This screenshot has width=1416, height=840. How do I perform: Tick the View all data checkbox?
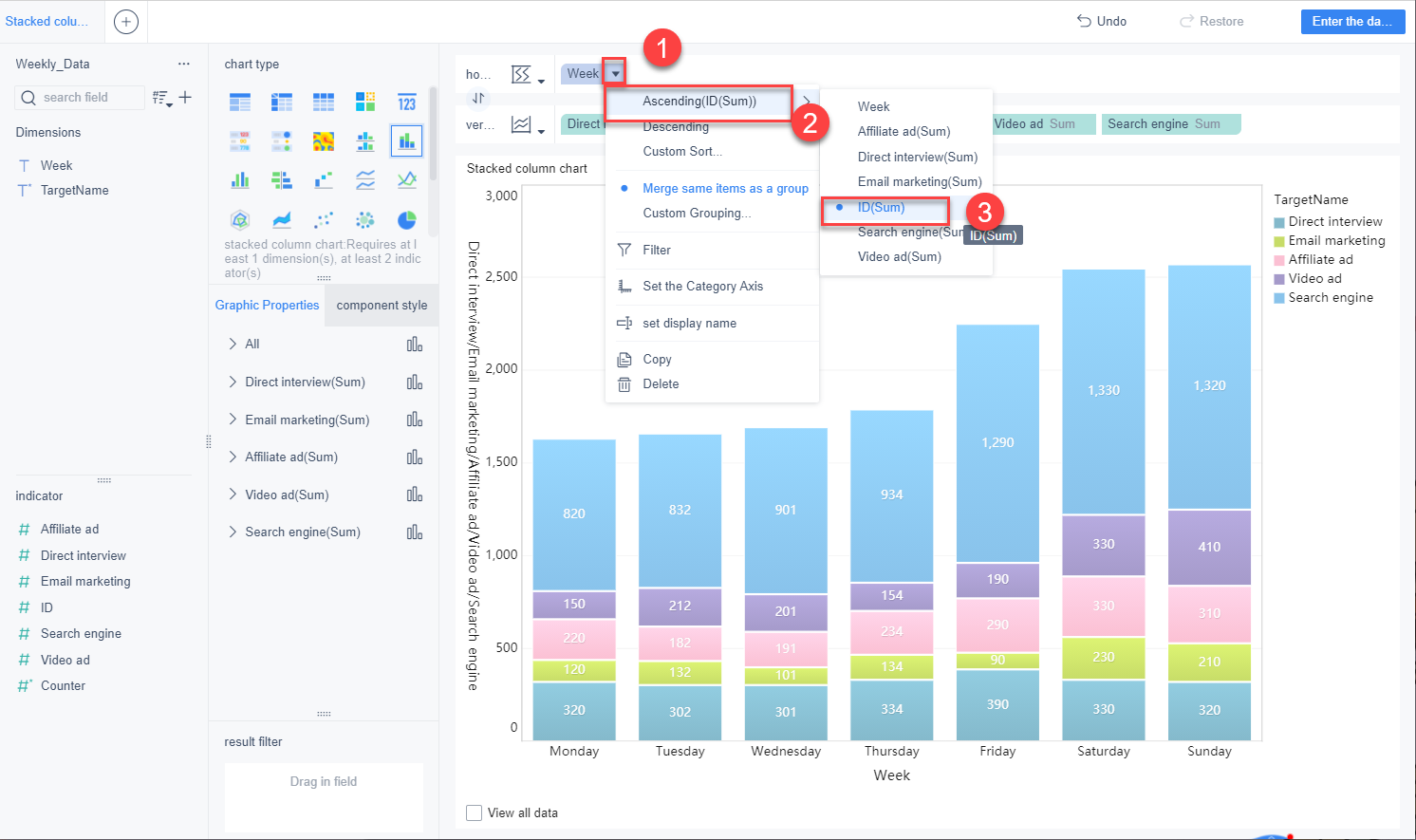[475, 812]
